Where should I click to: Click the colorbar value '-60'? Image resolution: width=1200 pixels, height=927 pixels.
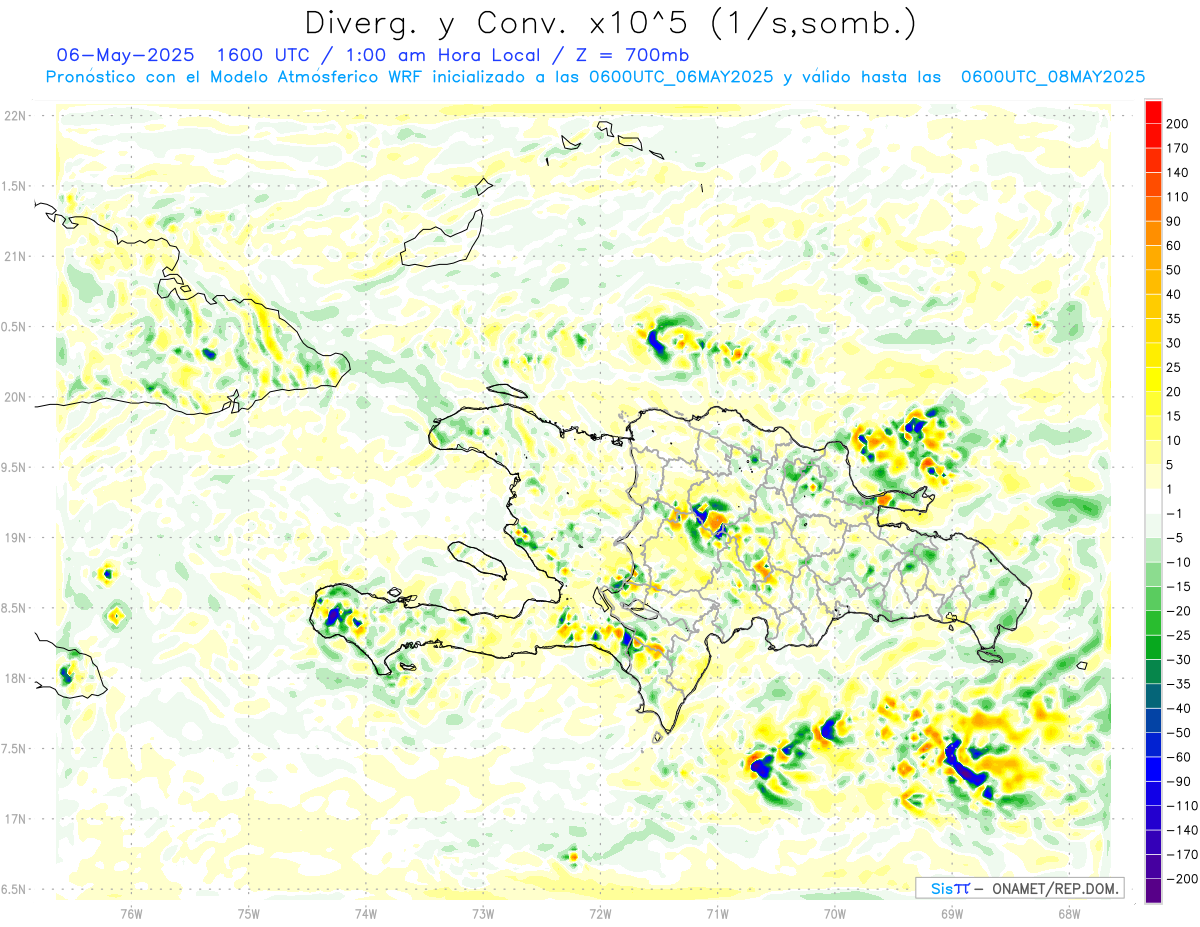click(1177, 758)
